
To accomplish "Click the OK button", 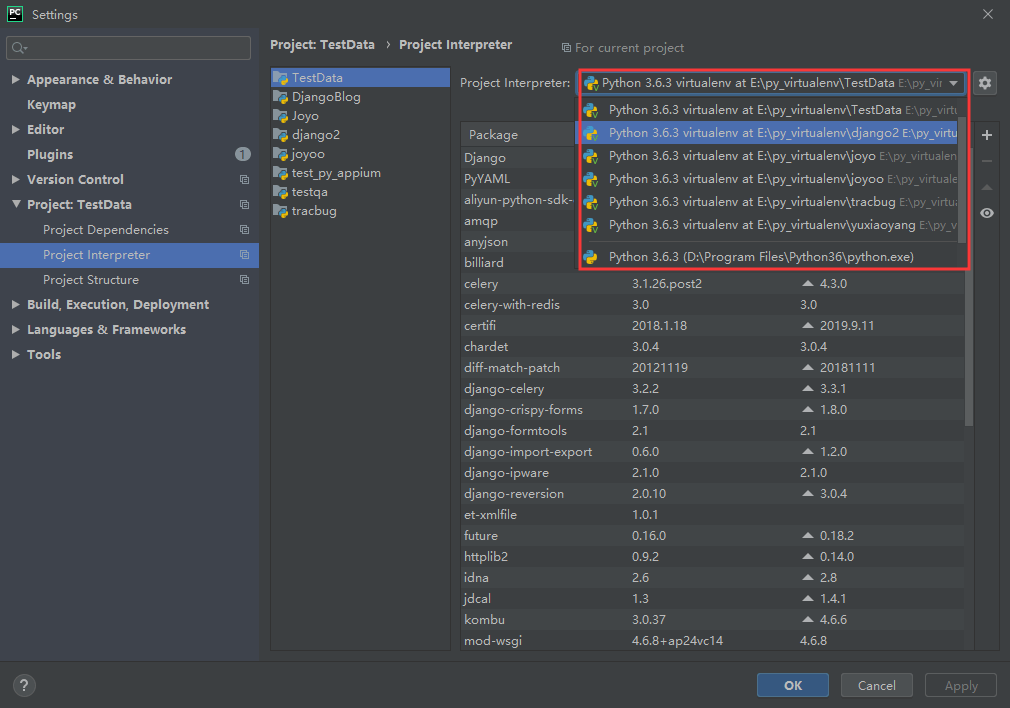I will (793, 685).
